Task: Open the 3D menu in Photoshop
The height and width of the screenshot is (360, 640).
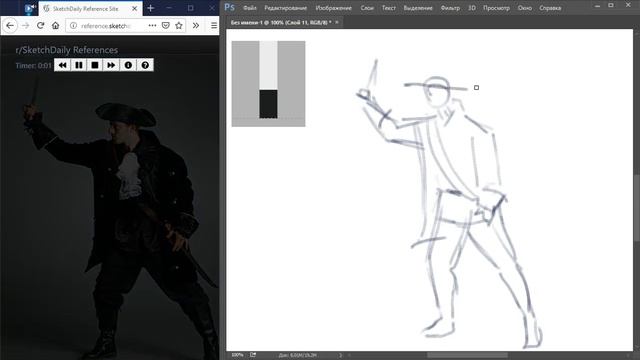Action: tap(472, 8)
